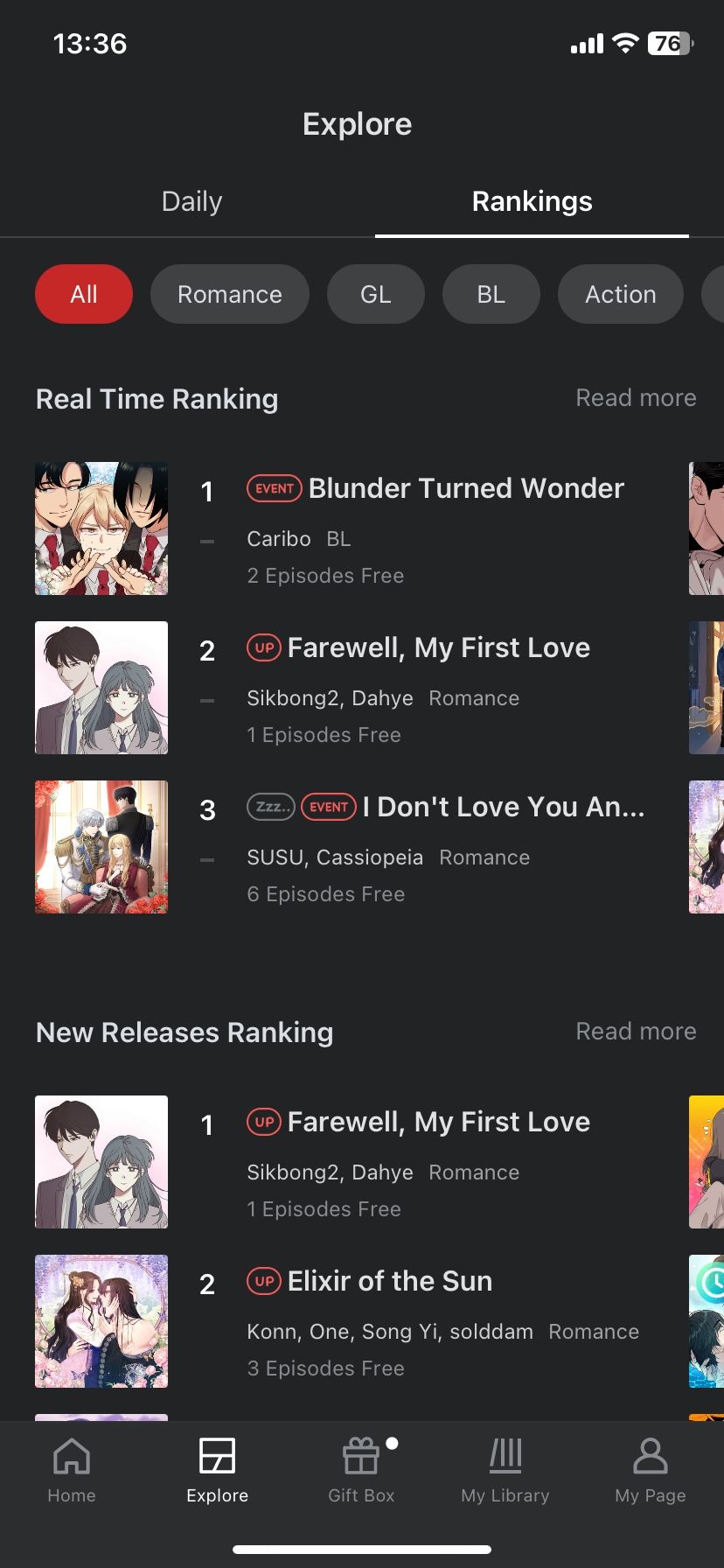This screenshot has height=1568, width=724.
Task: Open the My Page profile icon
Action: [651, 1457]
